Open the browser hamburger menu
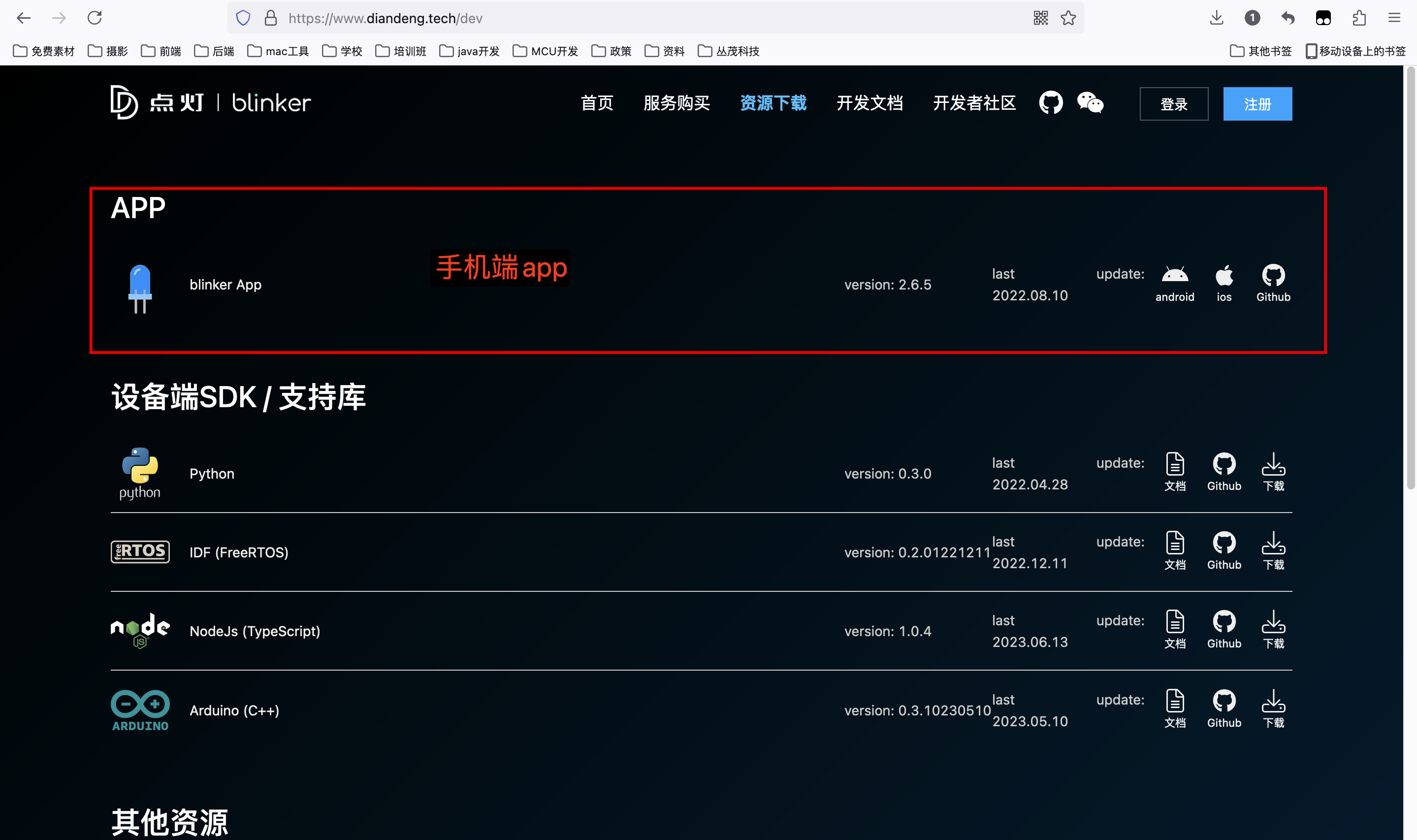This screenshot has width=1417, height=840. 1393,18
